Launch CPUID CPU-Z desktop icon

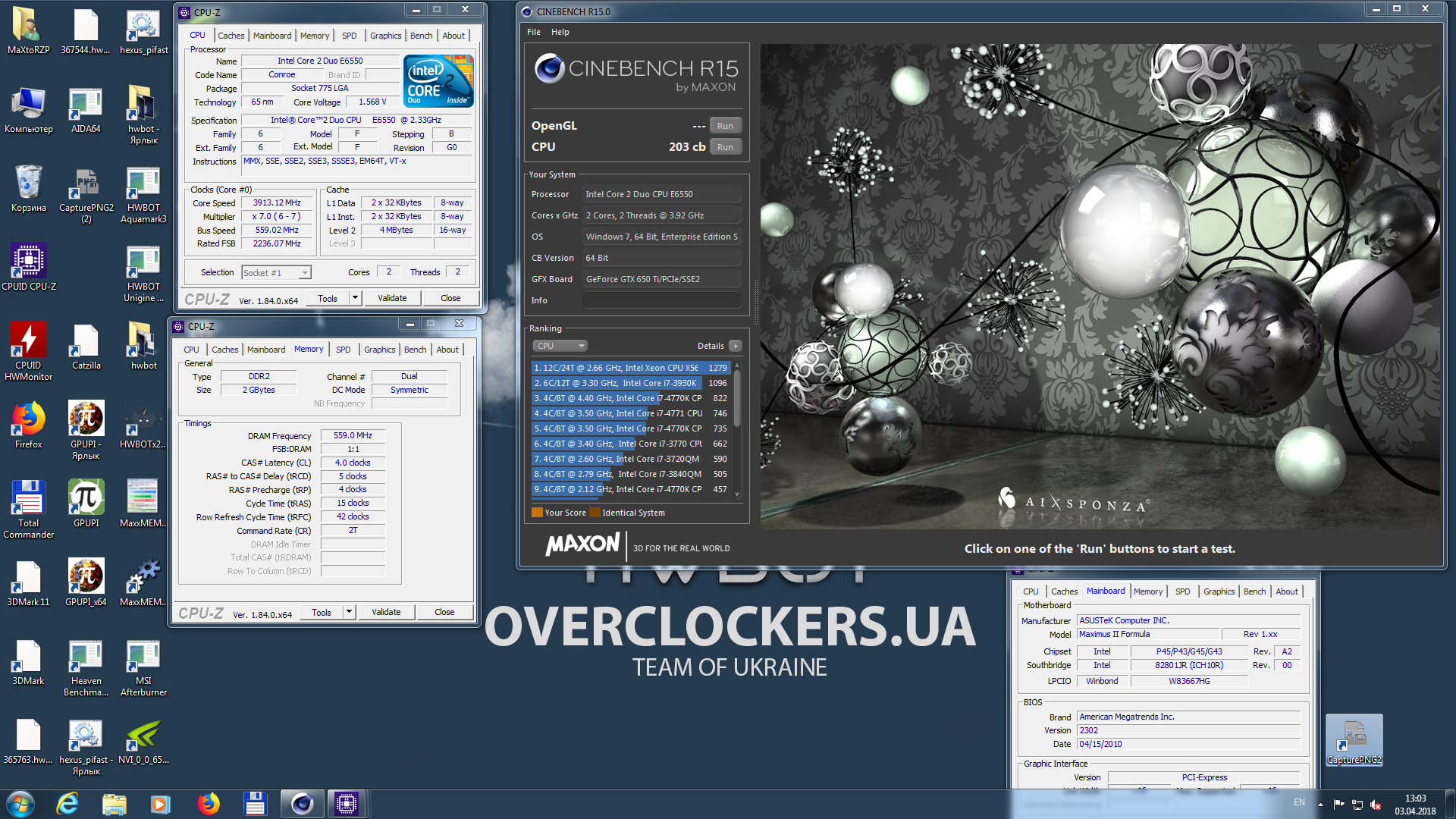click(x=28, y=268)
